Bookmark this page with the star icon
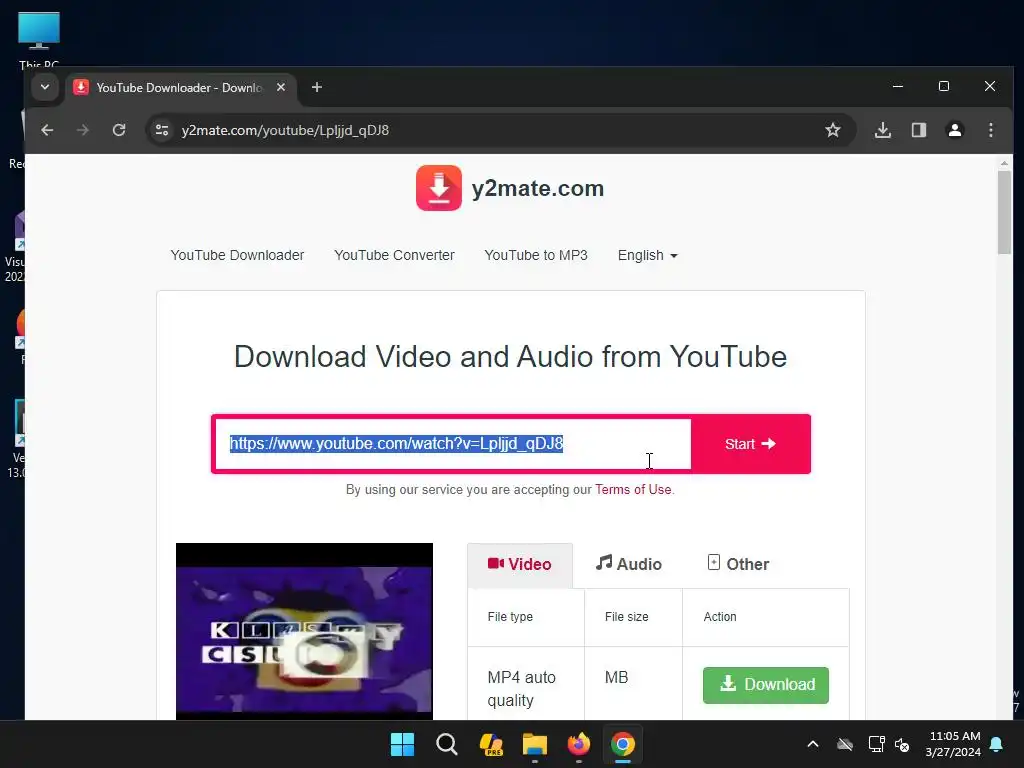 click(833, 130)
